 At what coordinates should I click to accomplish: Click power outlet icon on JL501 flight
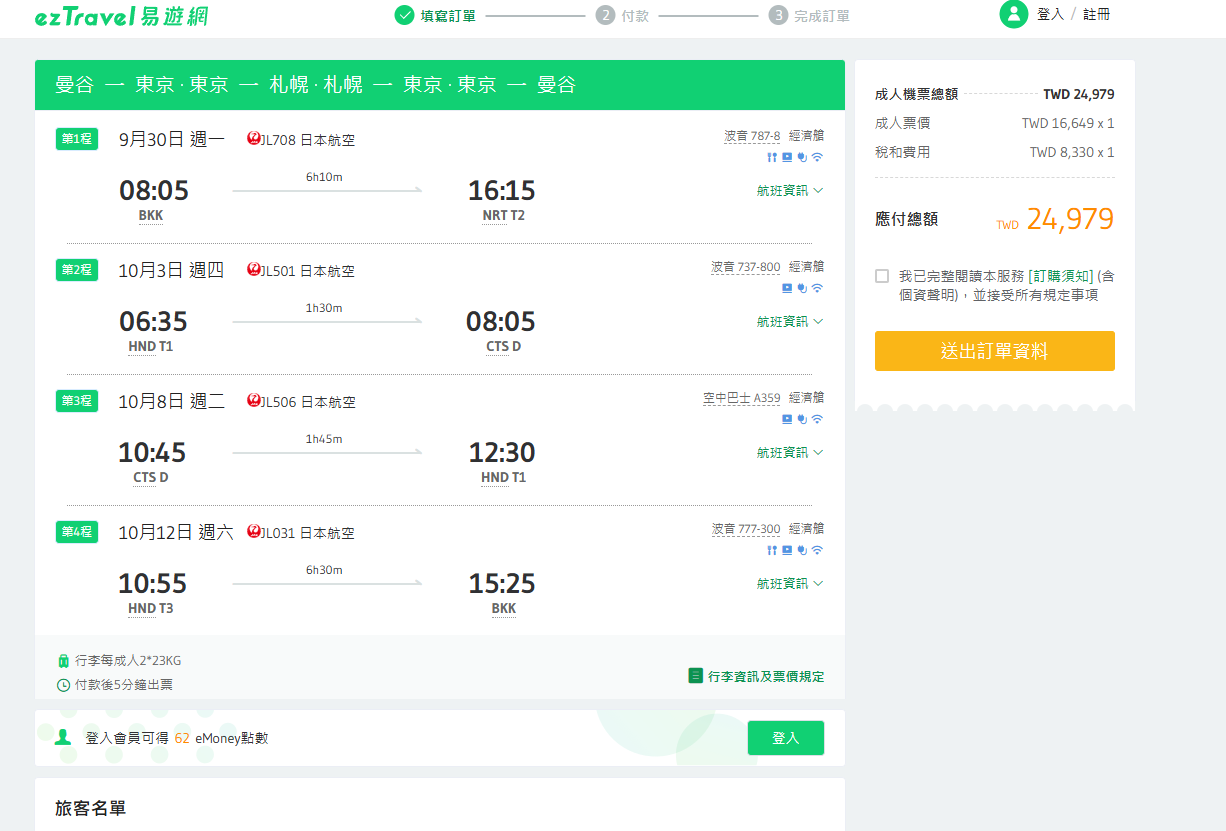(x=802, y=288)
